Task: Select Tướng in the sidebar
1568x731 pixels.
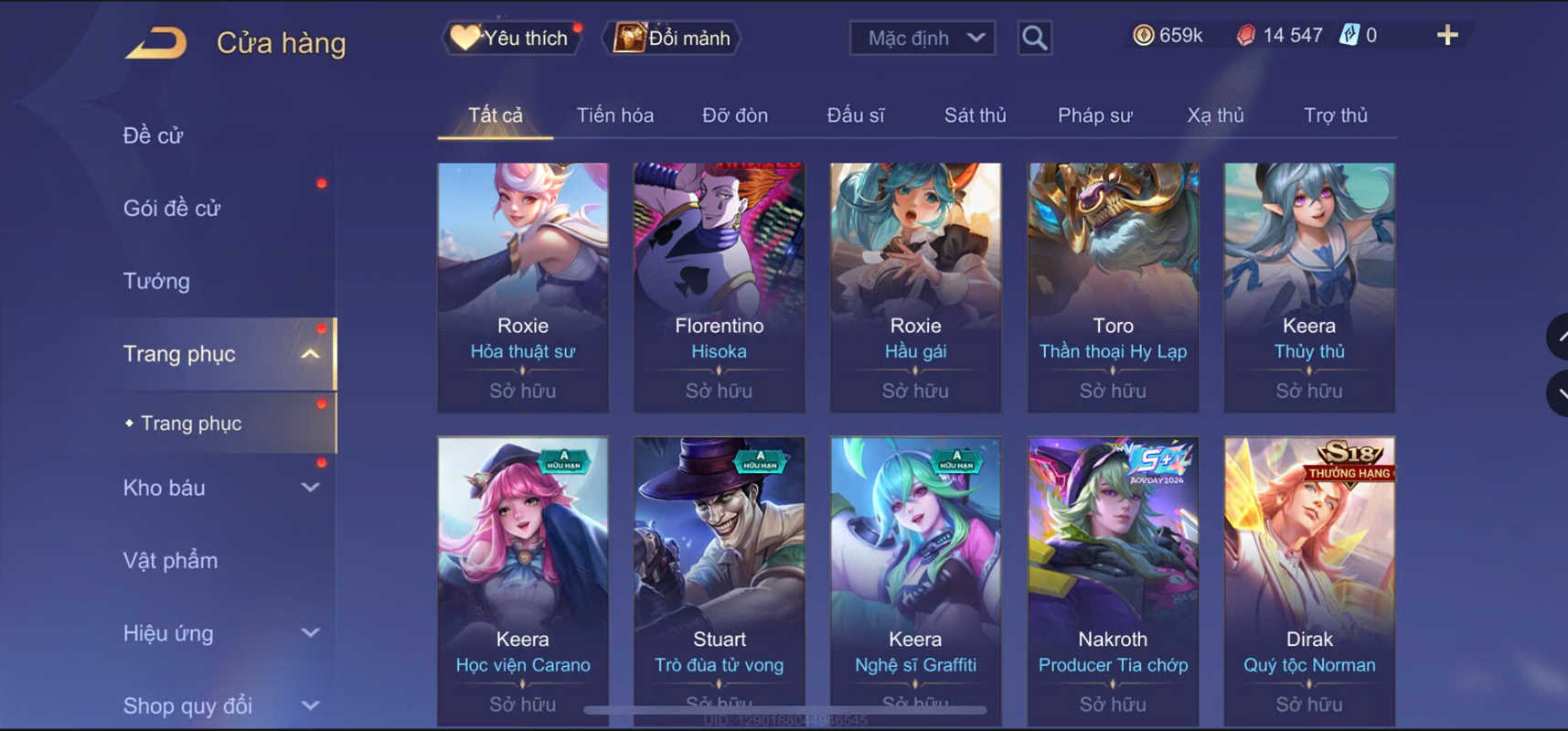Action: 156,281
